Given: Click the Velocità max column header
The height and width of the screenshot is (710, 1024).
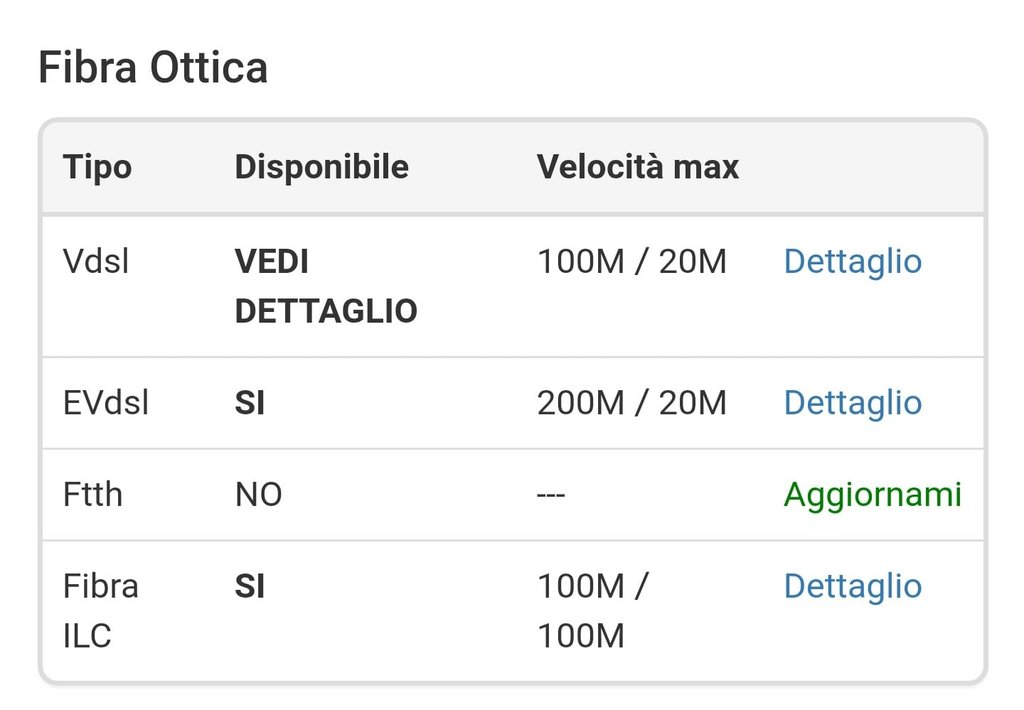Looking at the screenshot, I should tap(637, 167).
